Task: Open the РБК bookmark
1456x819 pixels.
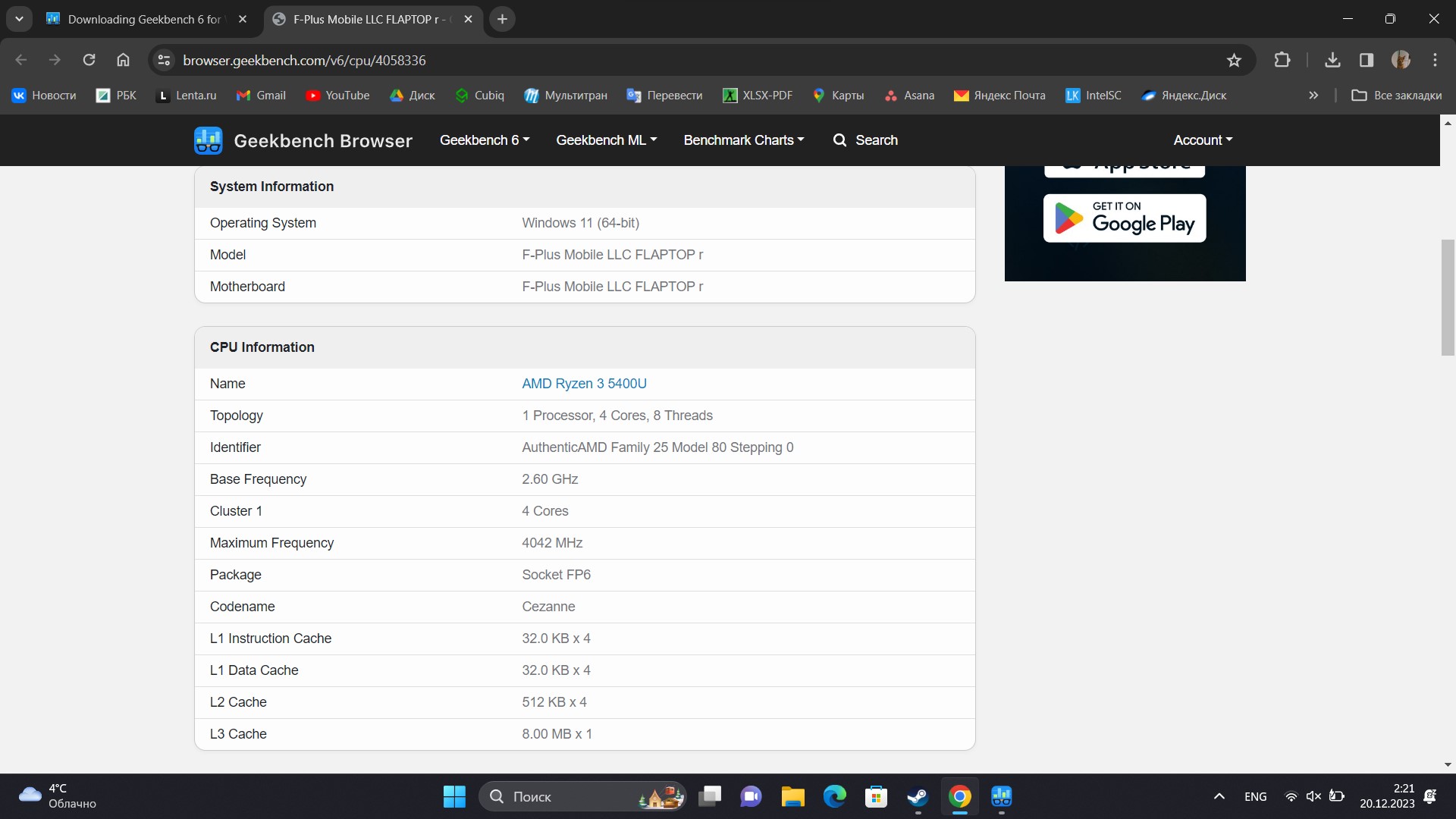Action: tap(116, 96)
